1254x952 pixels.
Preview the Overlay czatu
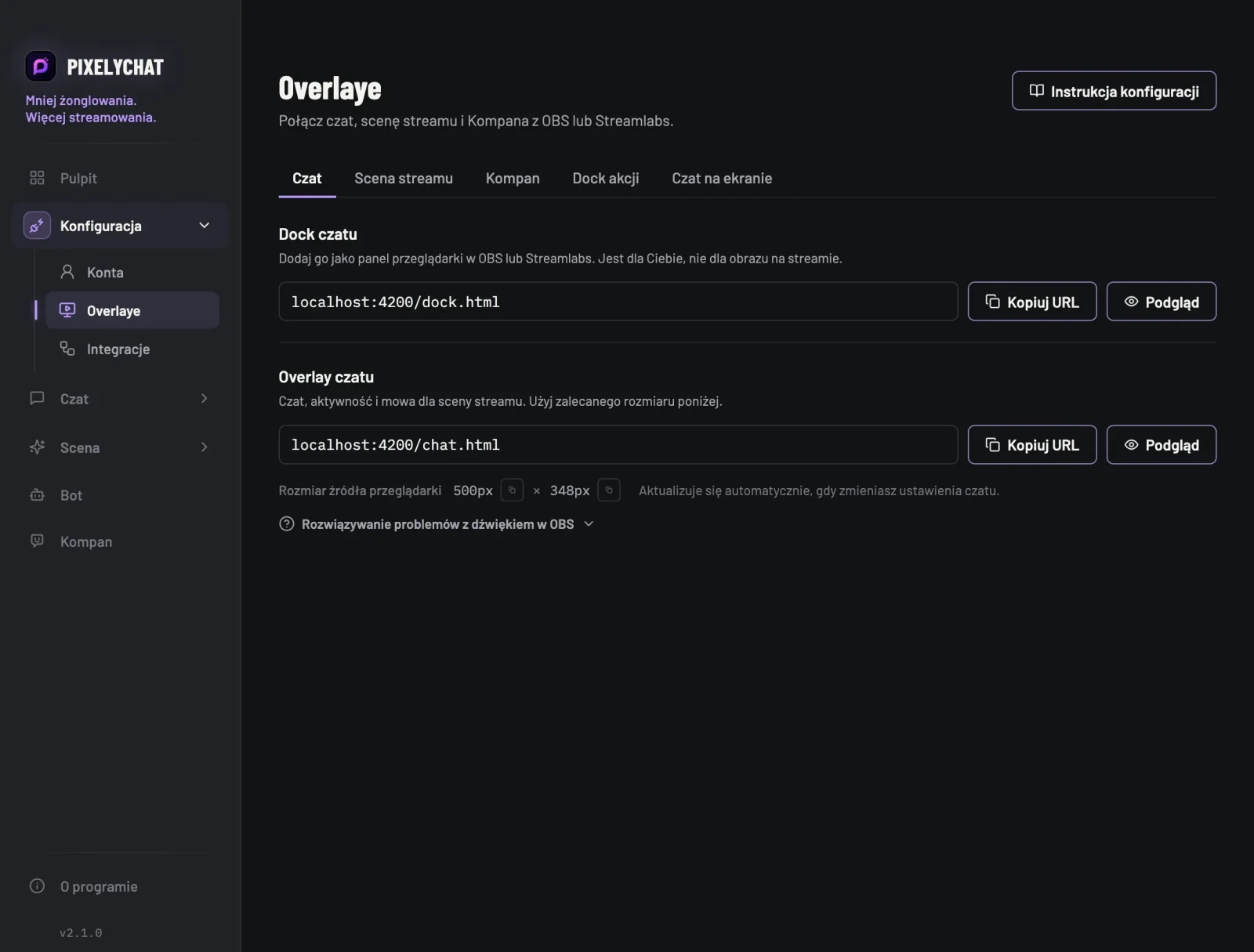click(x=1162, y=445)
